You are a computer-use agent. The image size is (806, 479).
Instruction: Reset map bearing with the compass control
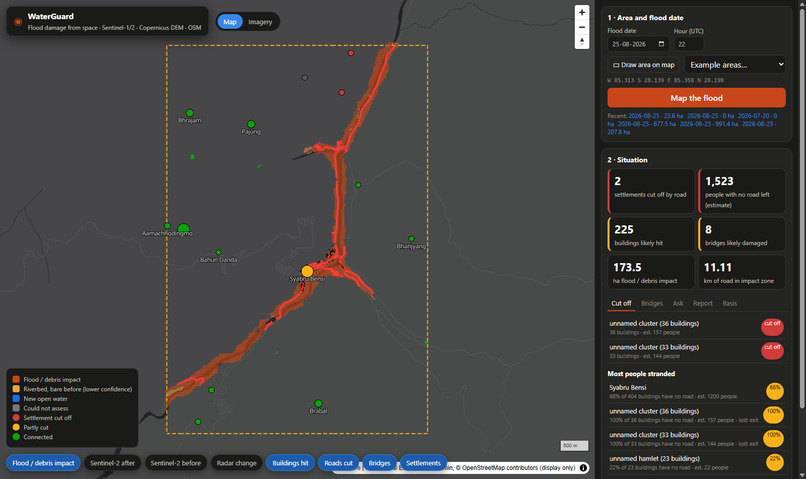[x=581, y=42]
